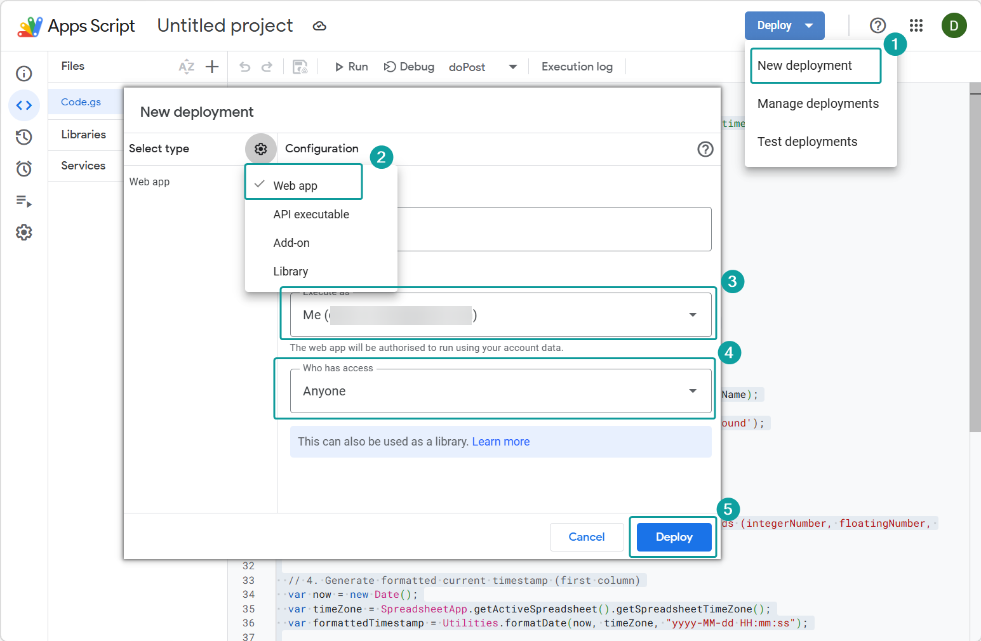Add a new file with plus icon
Viewport: 981px width, 641px height.
(212, 67)
